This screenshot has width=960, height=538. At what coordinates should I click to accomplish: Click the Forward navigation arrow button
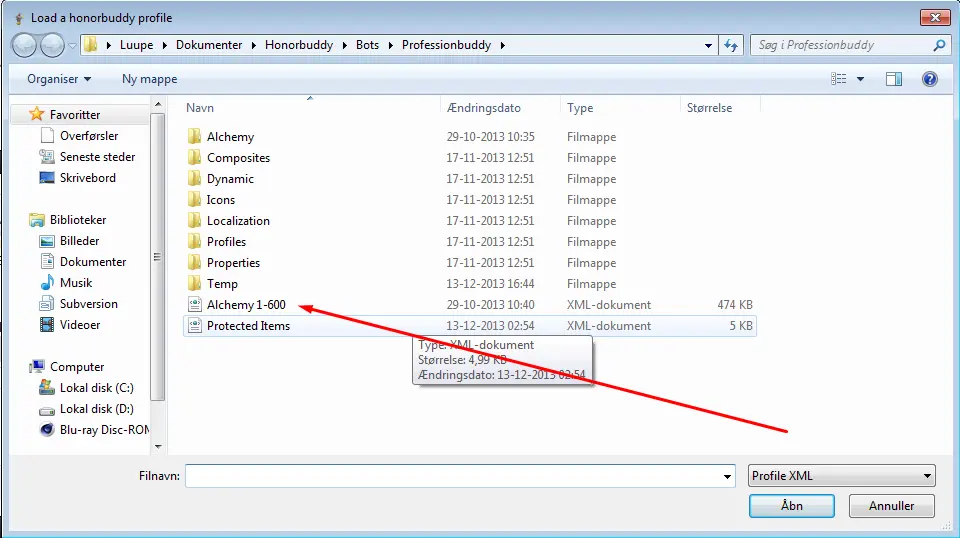(x=52, y=45)
